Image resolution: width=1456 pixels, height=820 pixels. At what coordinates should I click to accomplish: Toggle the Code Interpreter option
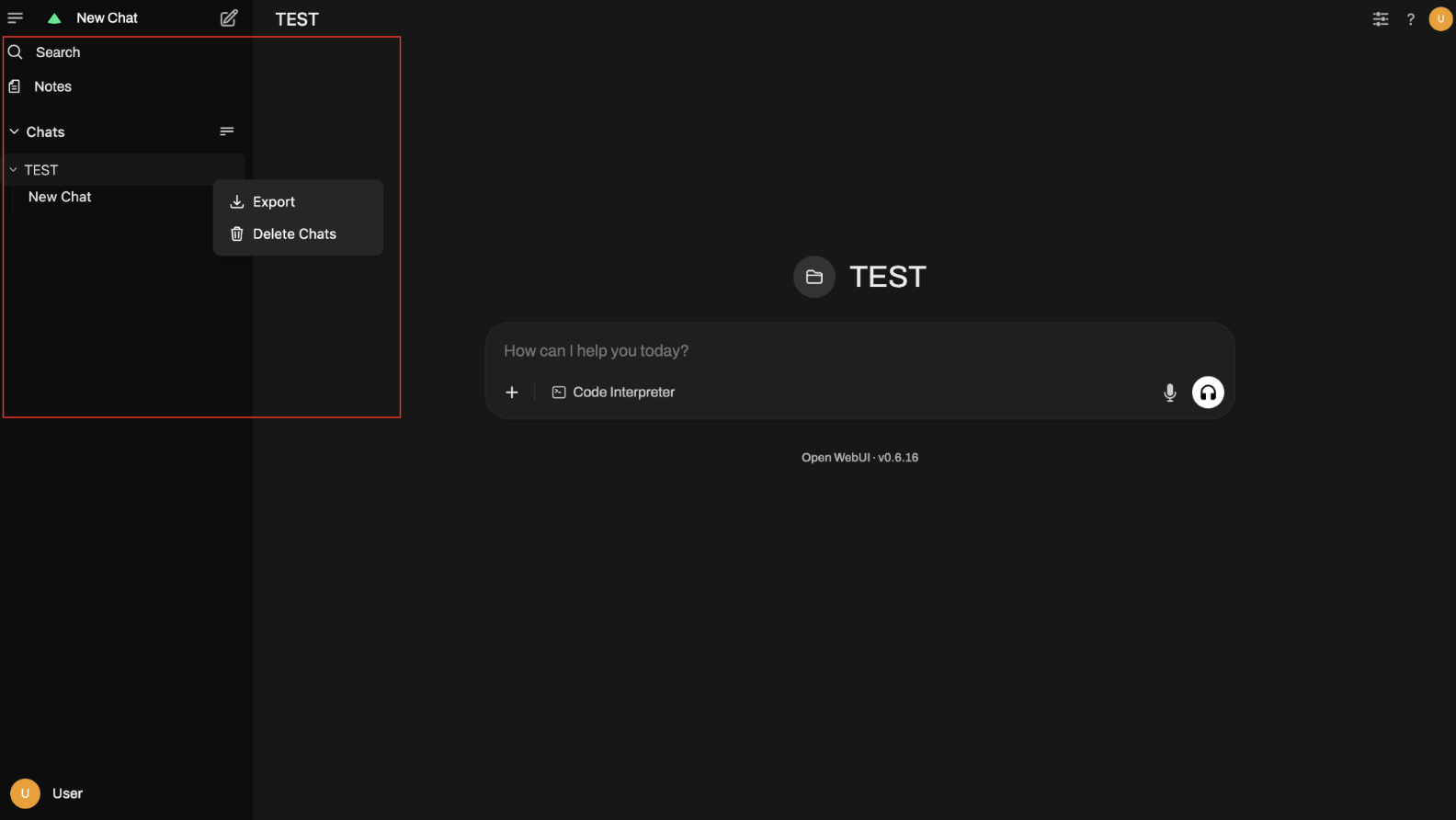pos(613,393)
